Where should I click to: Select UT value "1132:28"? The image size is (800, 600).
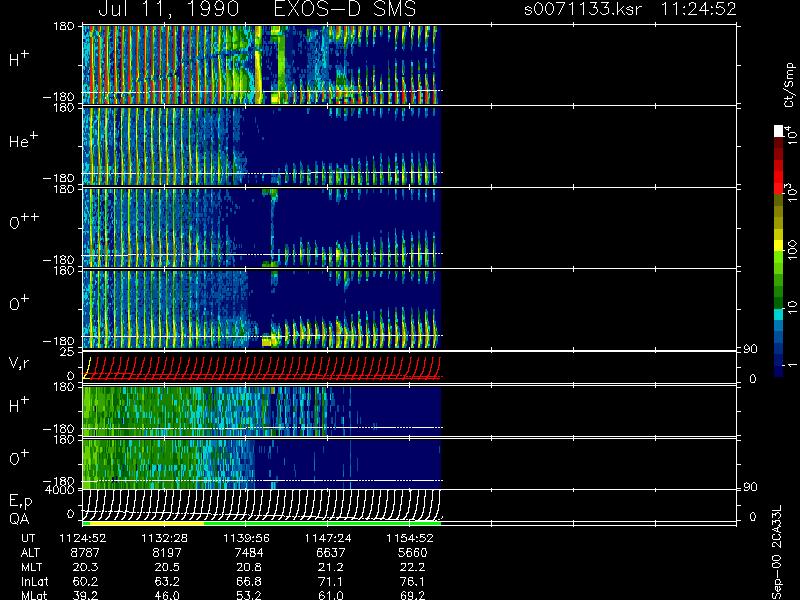165,538
